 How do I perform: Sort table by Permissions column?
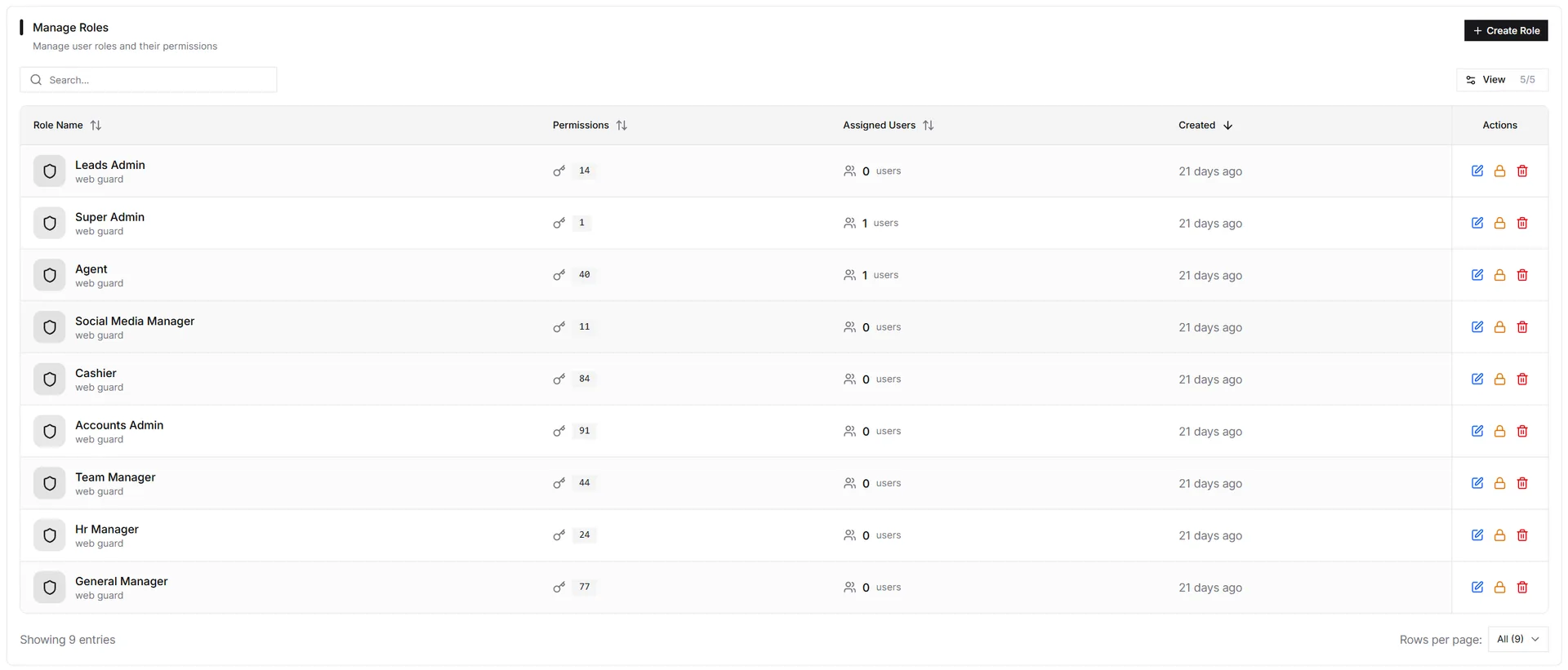coord(590,125)
